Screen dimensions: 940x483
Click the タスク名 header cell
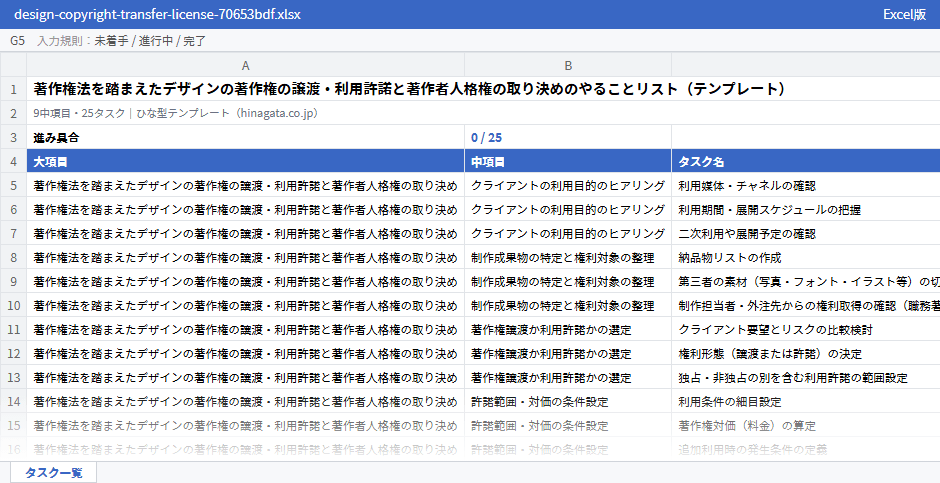806,162
